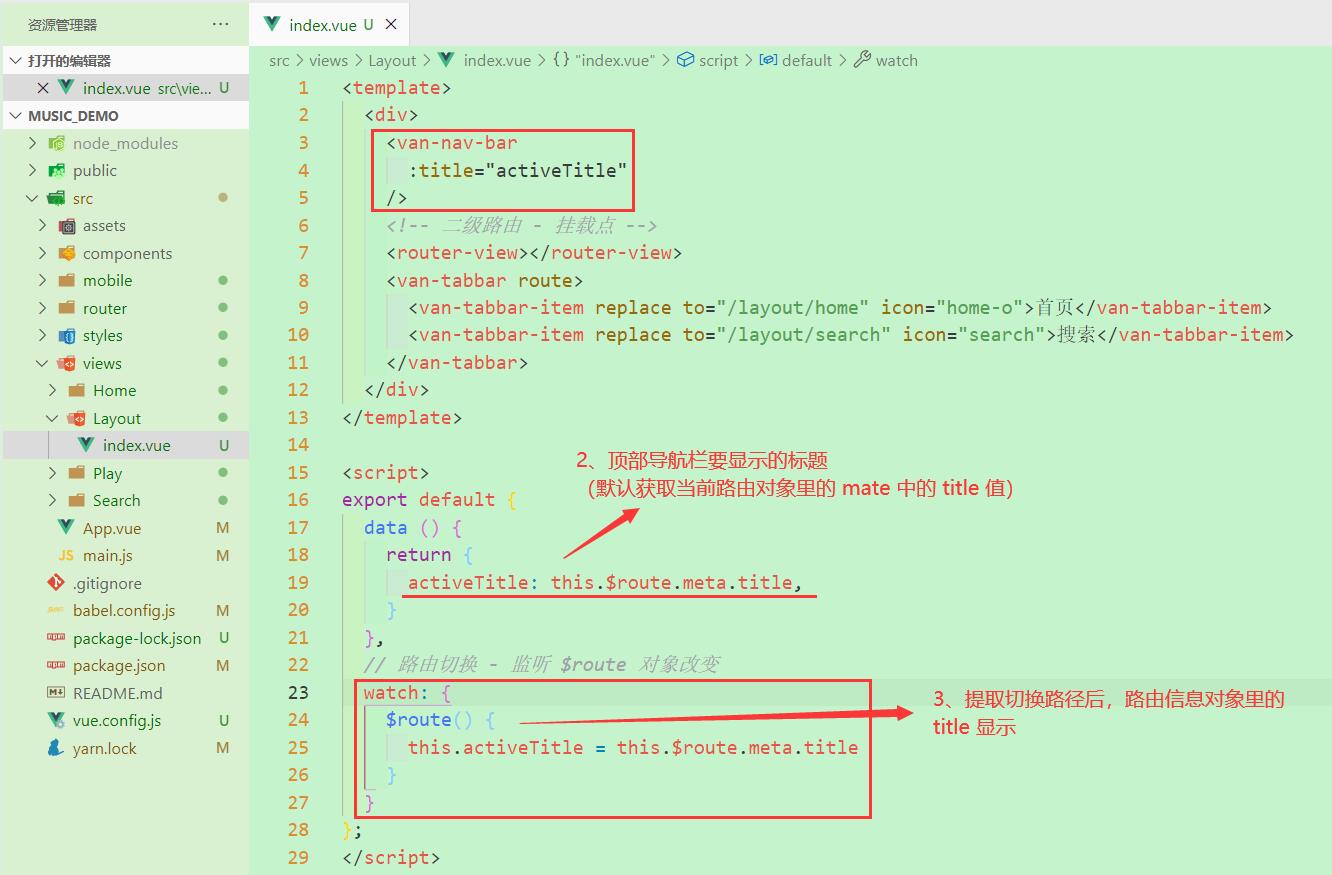Click the .gitignore git icon
Viewport: 1332px width, 875px height.
(57, 583)
